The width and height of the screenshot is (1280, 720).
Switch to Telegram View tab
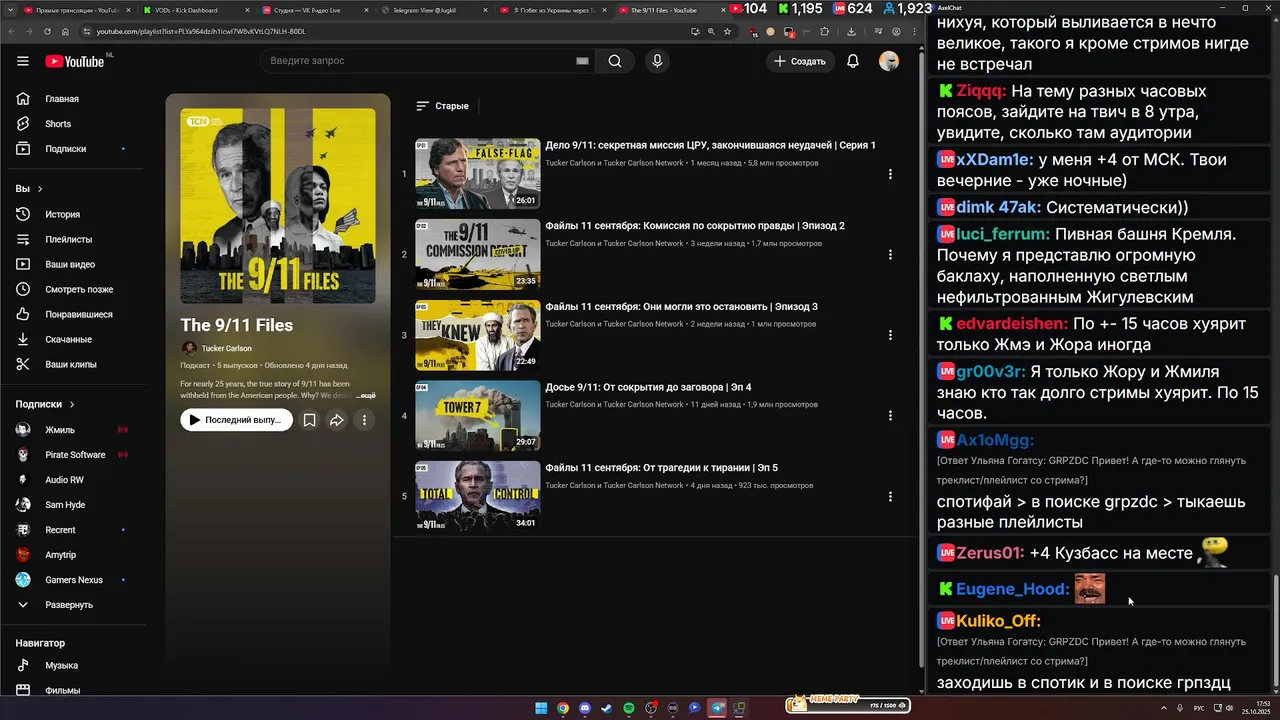[x=434, y=10]
